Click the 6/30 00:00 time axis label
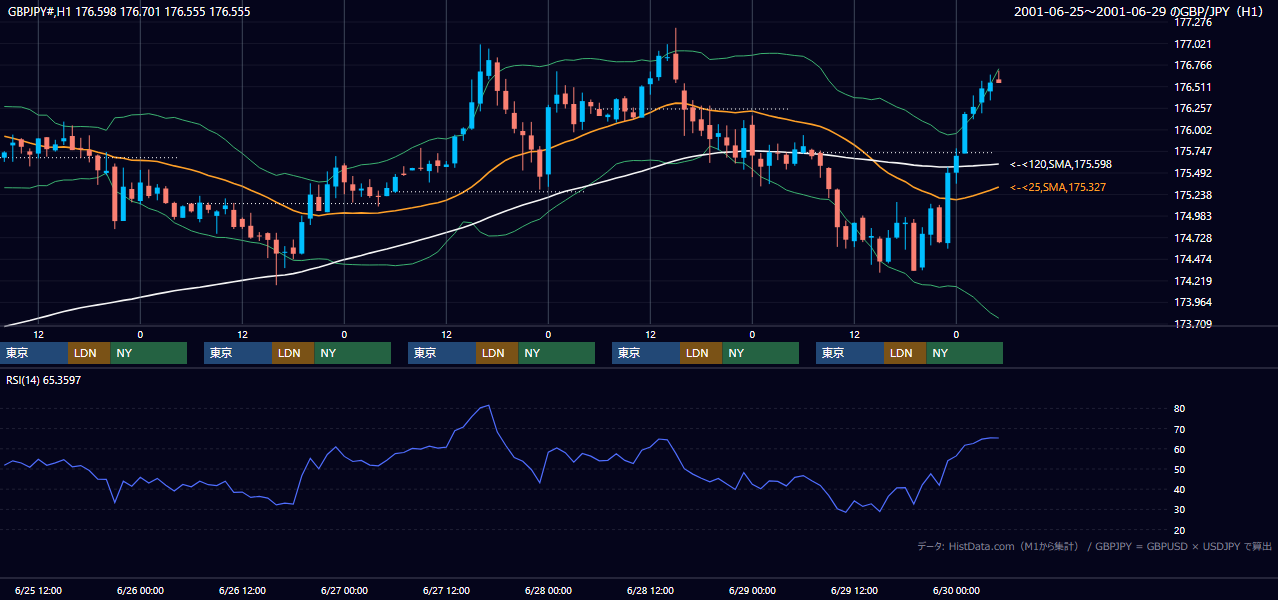The width and height of the screenshot is (1278, 600). point(955,590)
